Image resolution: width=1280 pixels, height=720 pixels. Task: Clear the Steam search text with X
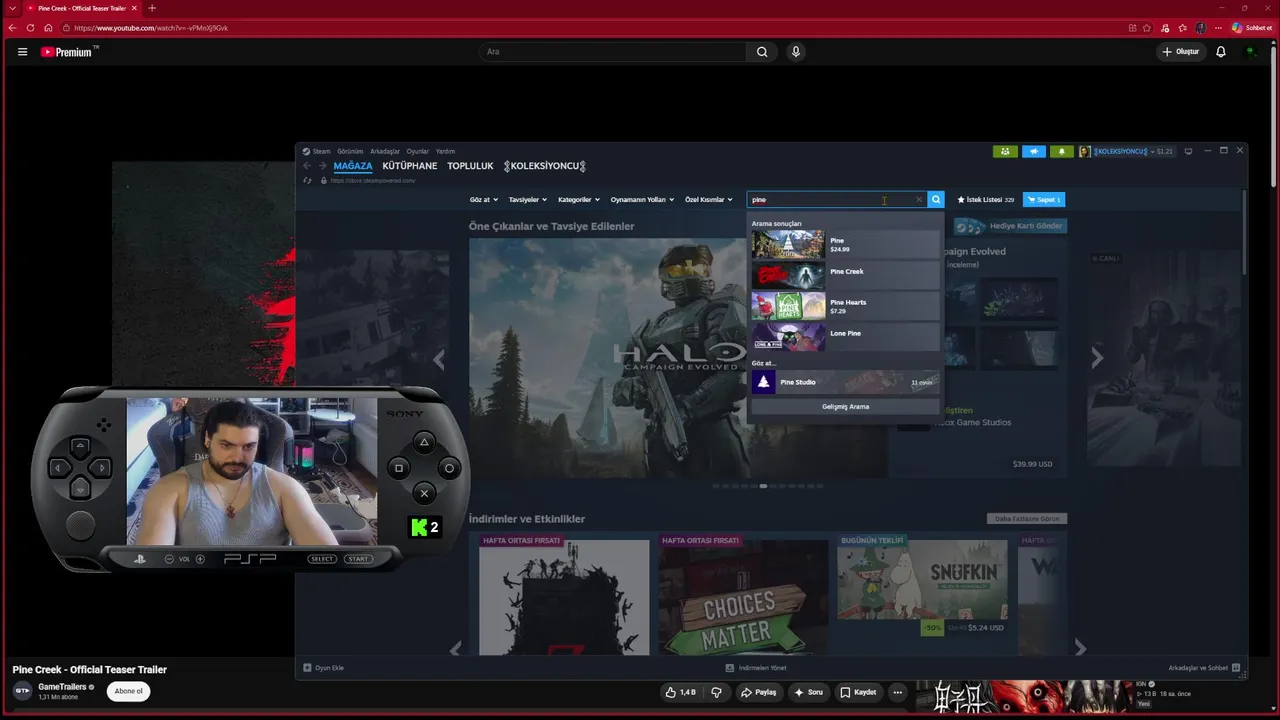pos(919,200)
